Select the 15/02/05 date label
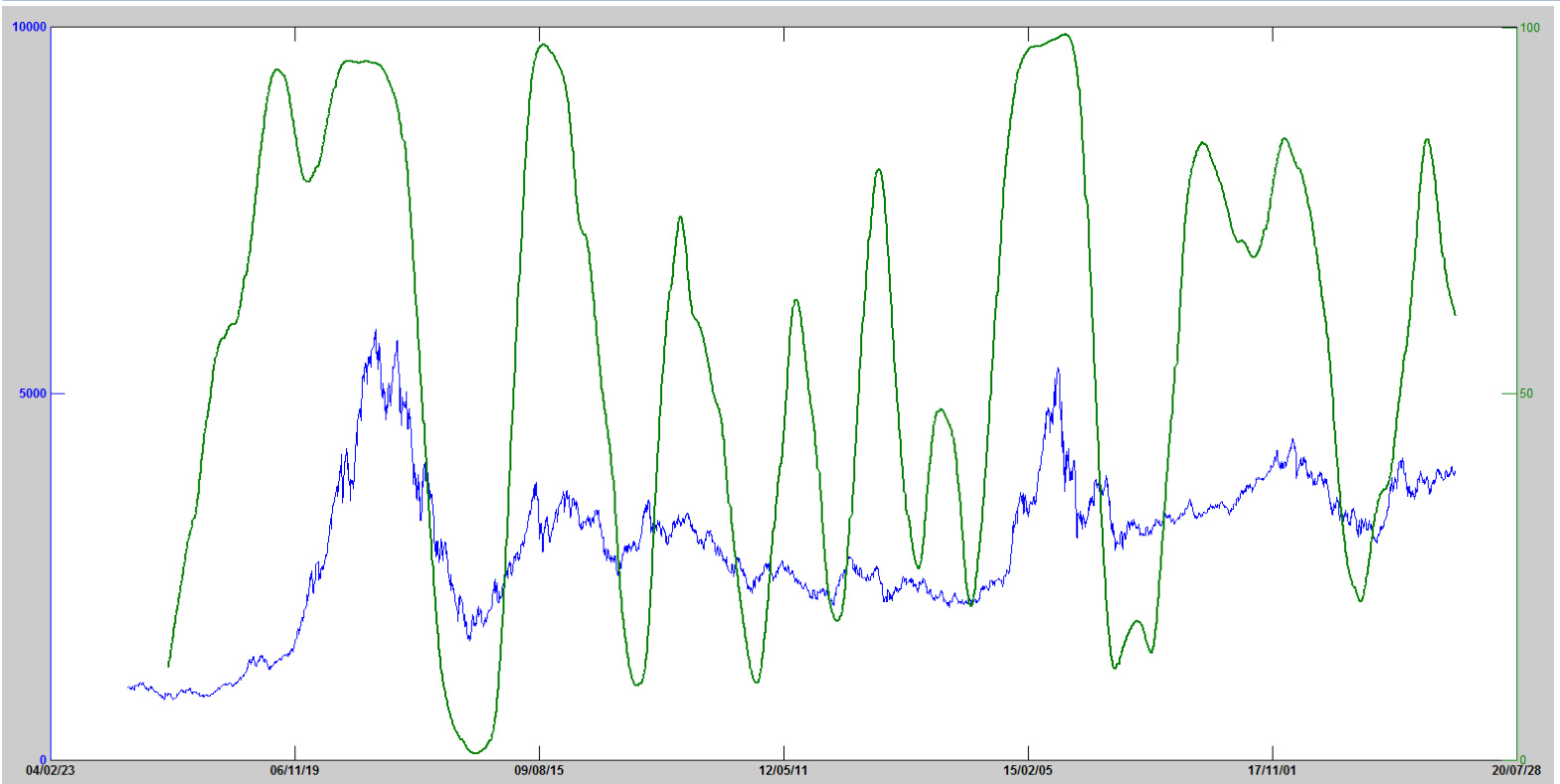Screen dimensions: 1560x784 click(1028, 770)
